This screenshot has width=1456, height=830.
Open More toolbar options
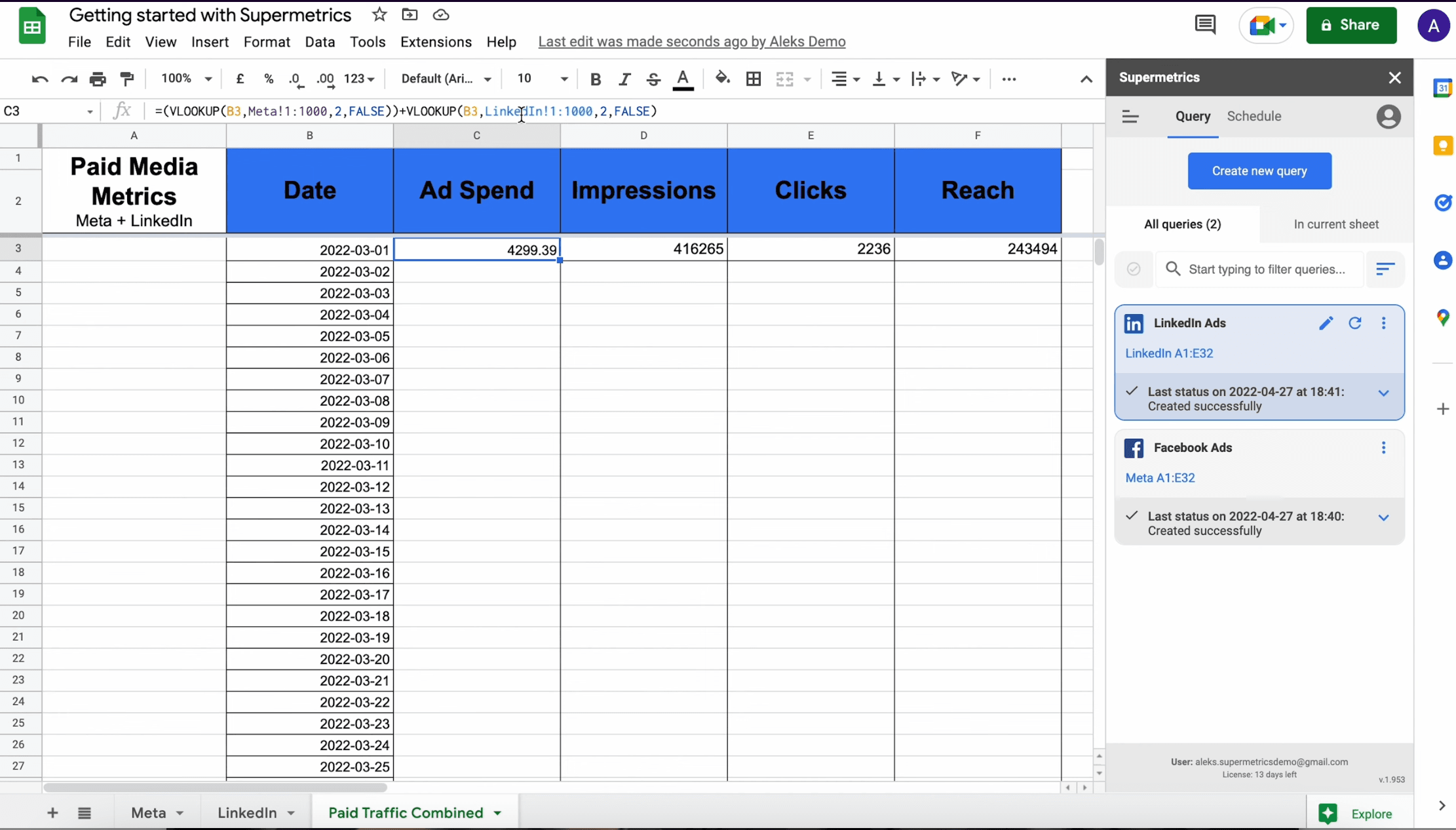point(1009,79)
